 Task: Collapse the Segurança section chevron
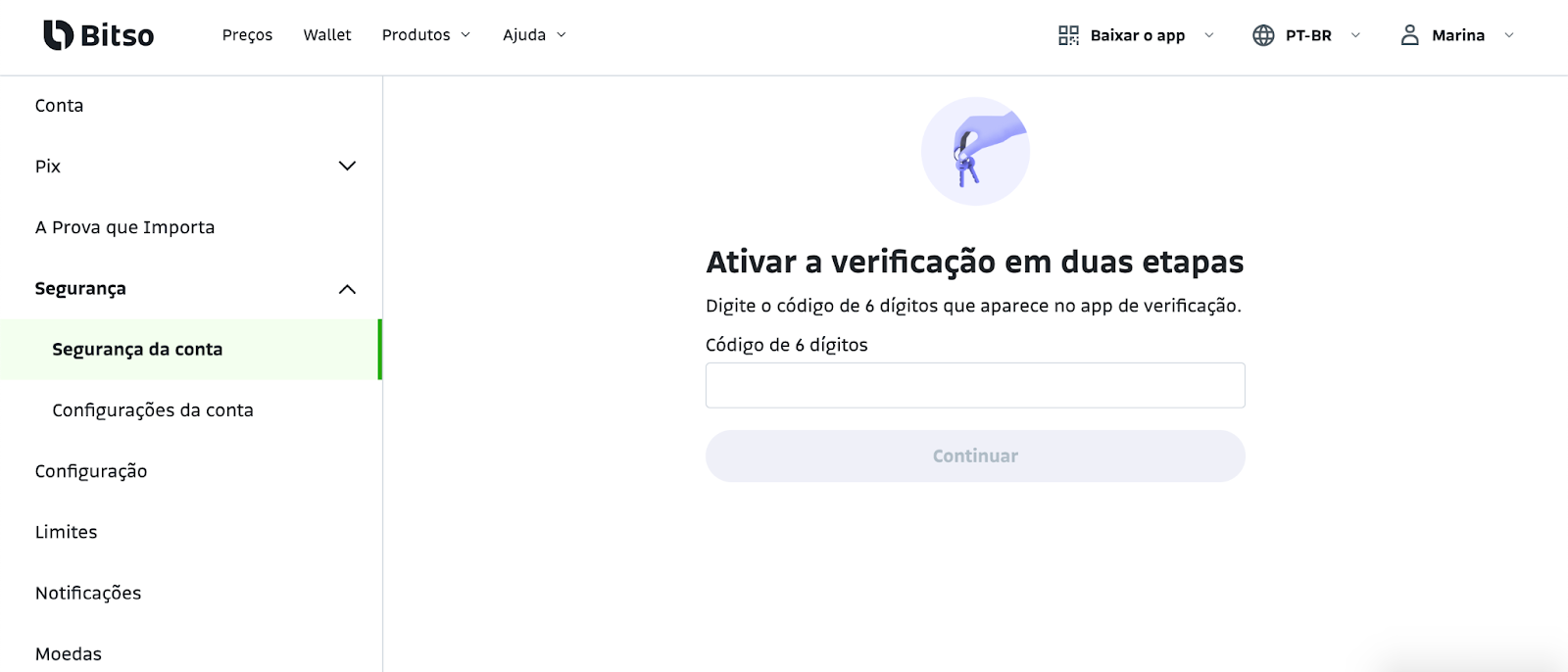coord(347,289)
